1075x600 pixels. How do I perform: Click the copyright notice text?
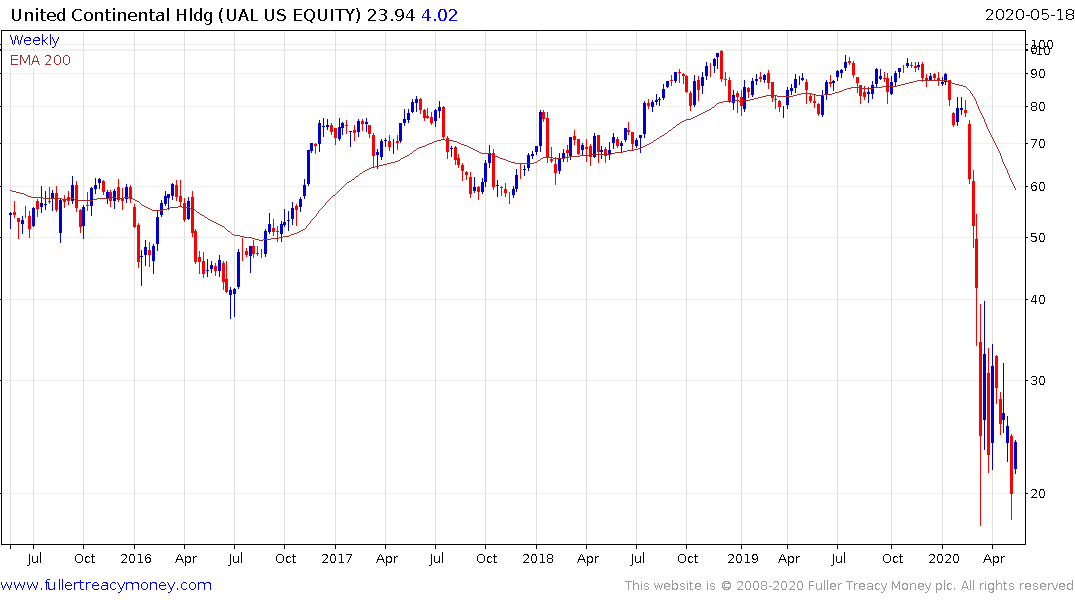coord(849,586)
